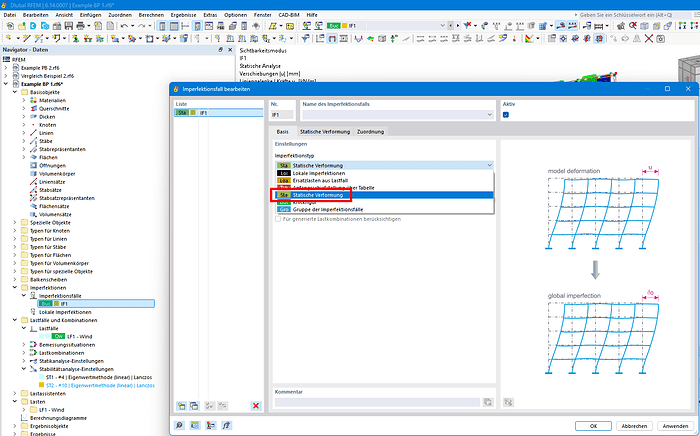The width and height of the screenshot is (700, 436).
Task: Select 'Stabrepräsentanten' in Navigator tree
Action: [x=62, y=149]
